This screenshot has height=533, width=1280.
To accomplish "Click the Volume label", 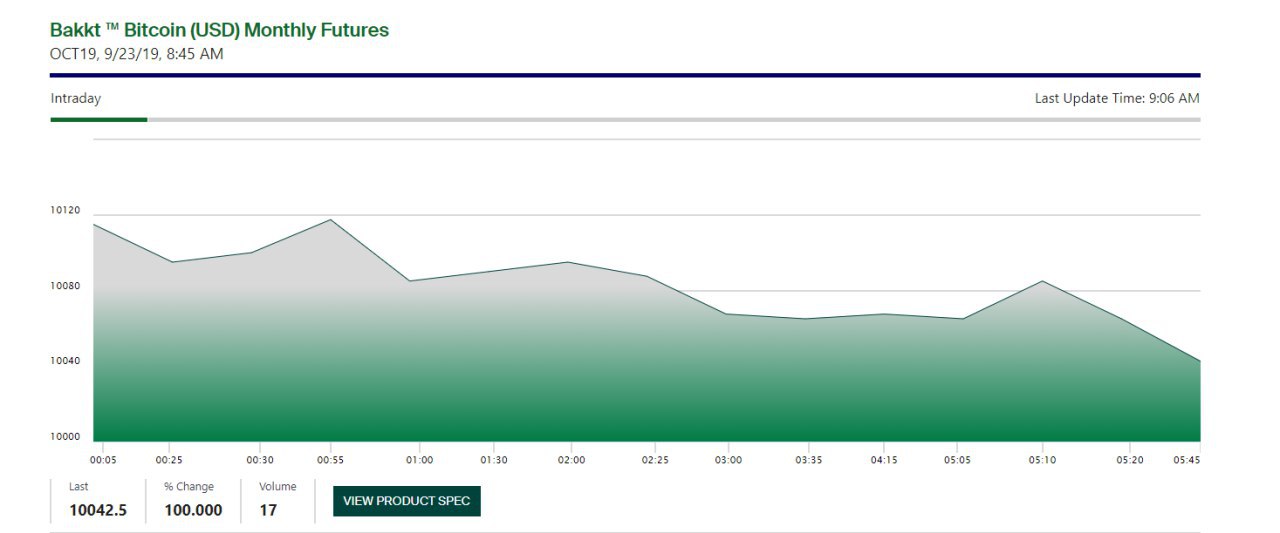I will [278, 487].
